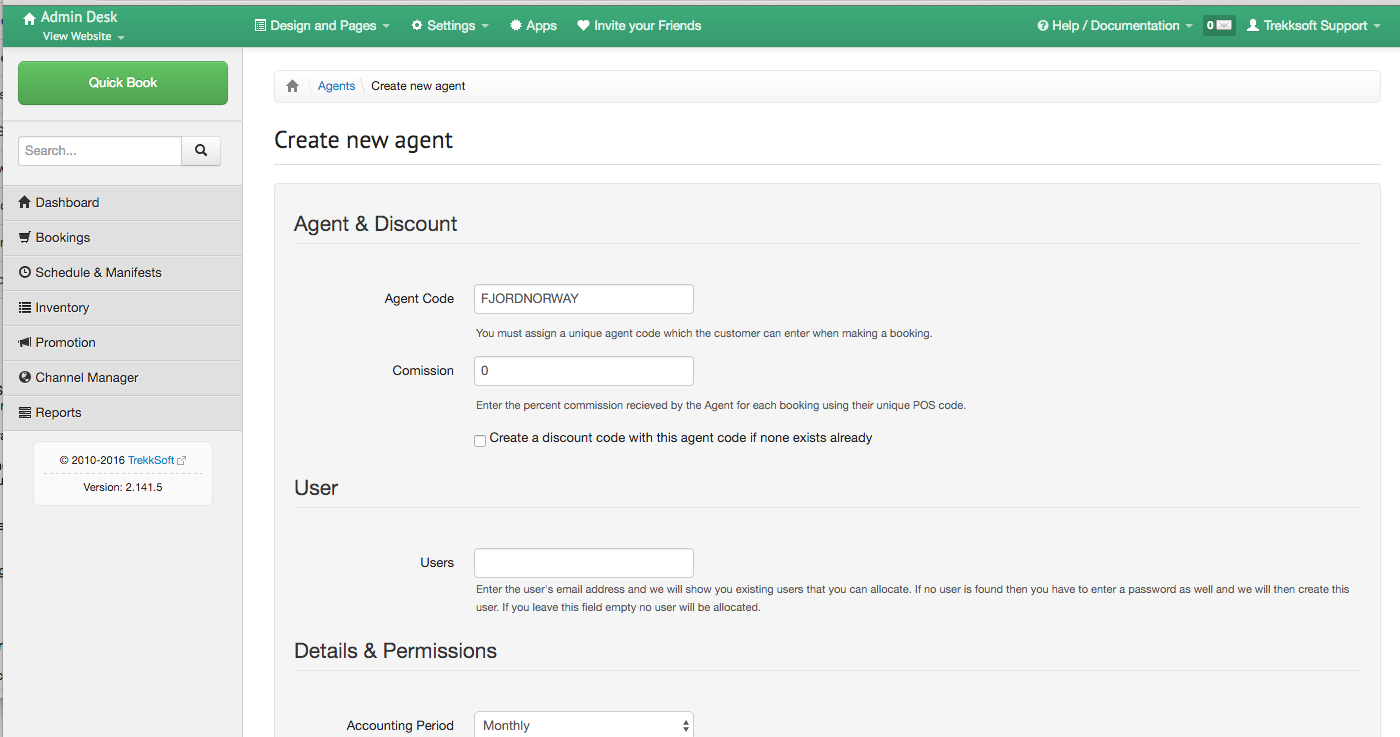Click the Admin Desk home icon
Screen dimensions: 1400x737
click(x=29, y=17)
